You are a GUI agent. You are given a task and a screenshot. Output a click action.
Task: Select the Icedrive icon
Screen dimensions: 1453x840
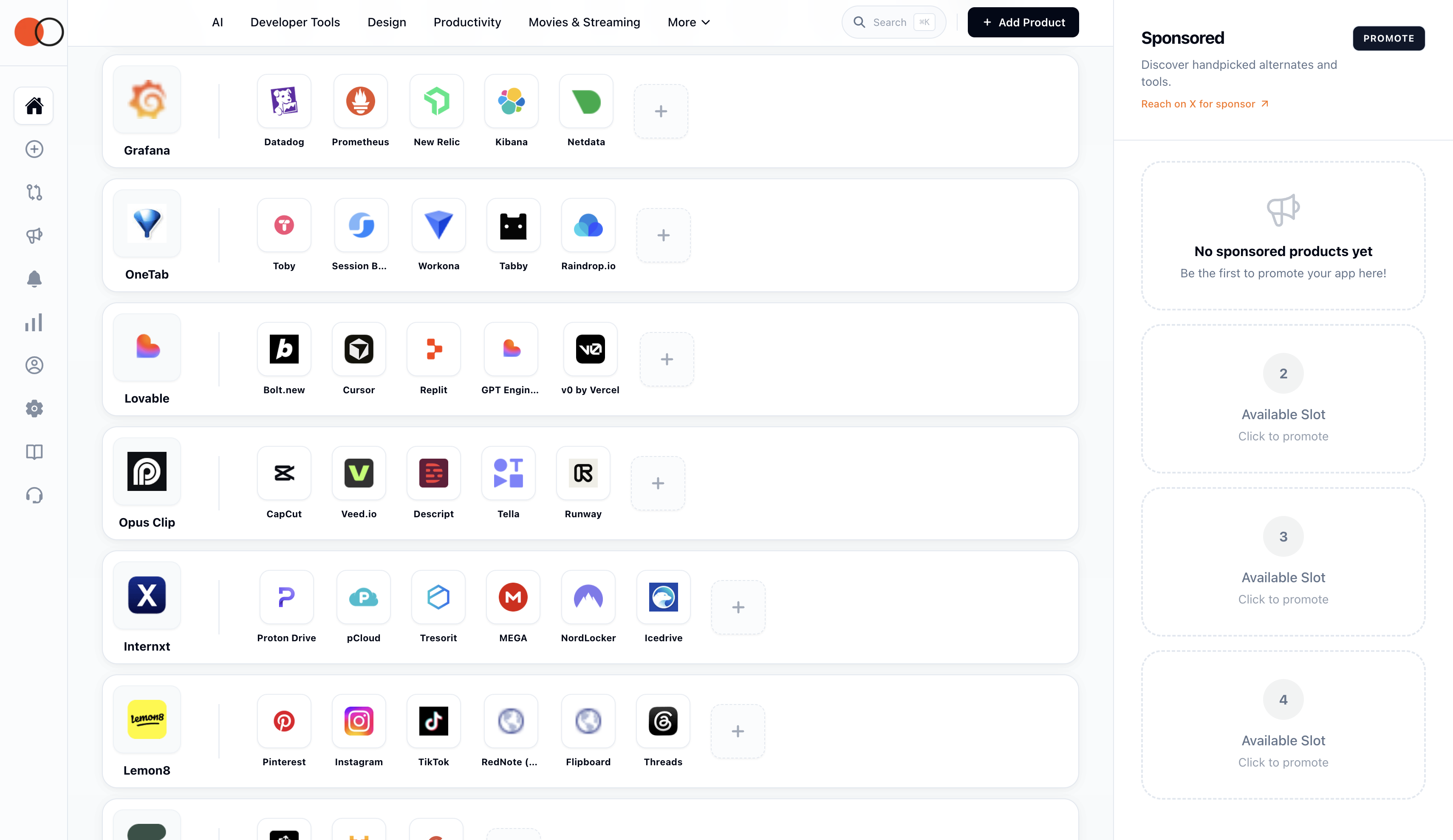pyautogui.click(x=663, y=597)
